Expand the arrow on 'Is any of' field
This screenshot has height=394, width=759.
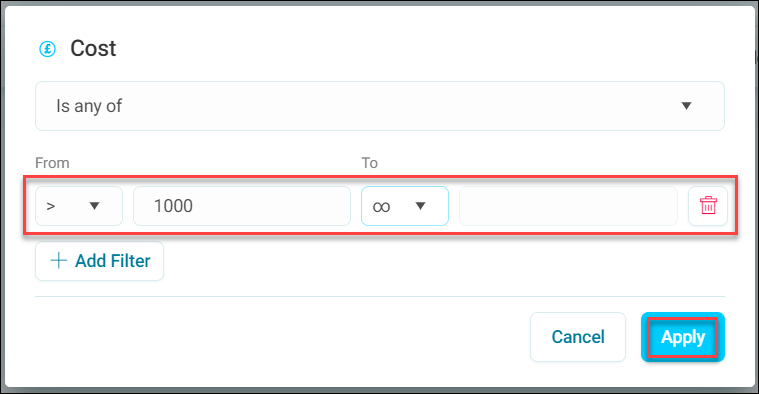686,106
